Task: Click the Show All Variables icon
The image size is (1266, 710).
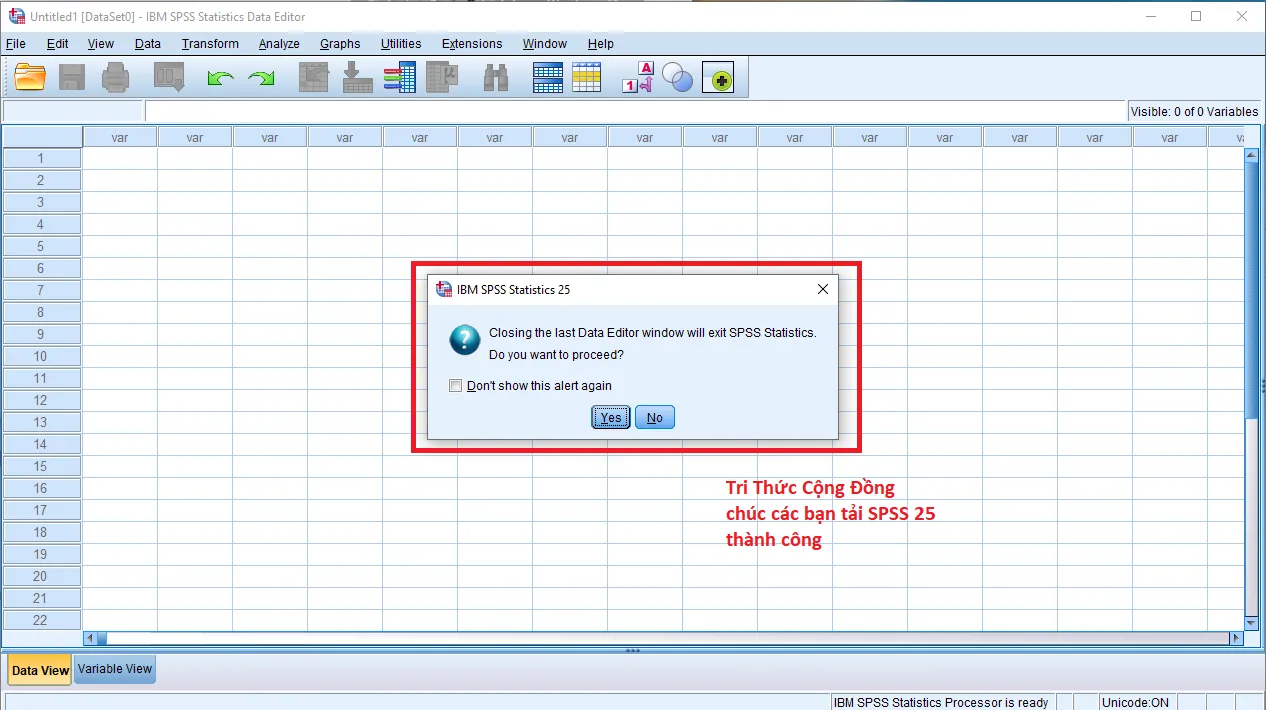Action: pos(719,77)
